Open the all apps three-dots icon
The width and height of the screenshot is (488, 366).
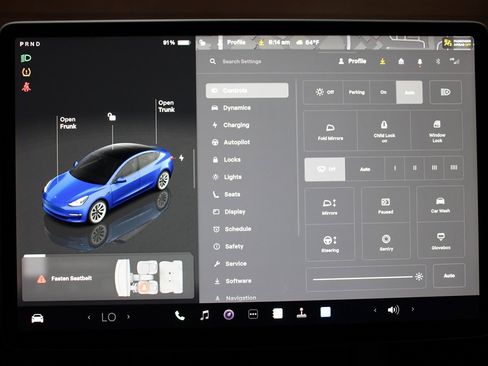tap(253, 314)
